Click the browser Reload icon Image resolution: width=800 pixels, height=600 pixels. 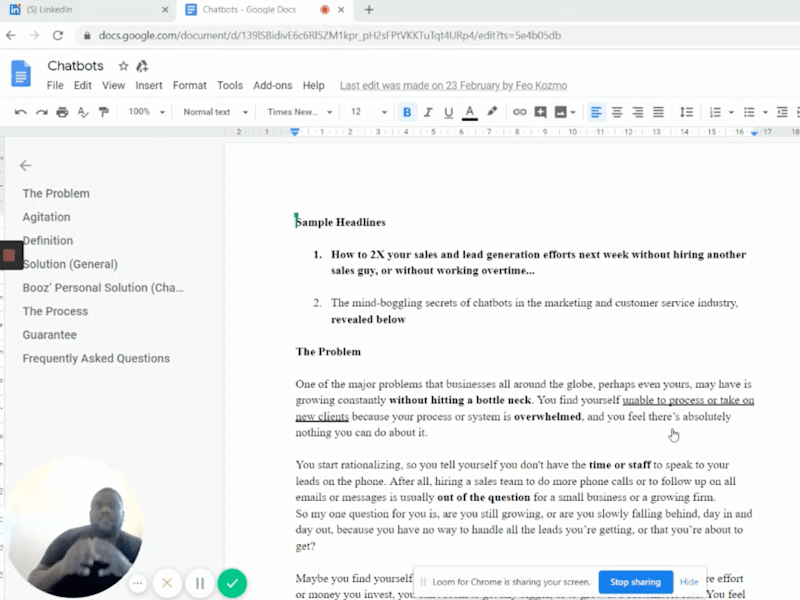click(58, 35)
